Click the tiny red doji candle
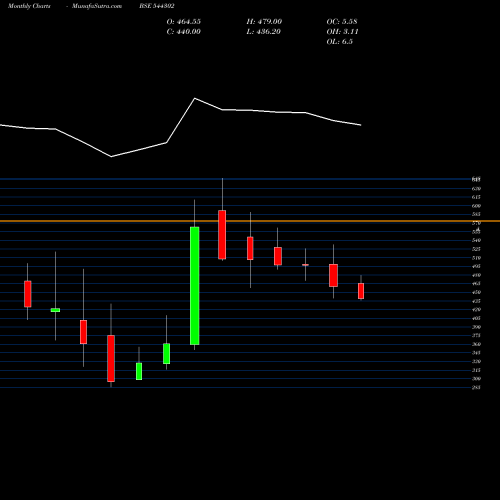Screen dimensions: 500x500 pyautogui.click(x=305, y=265)
